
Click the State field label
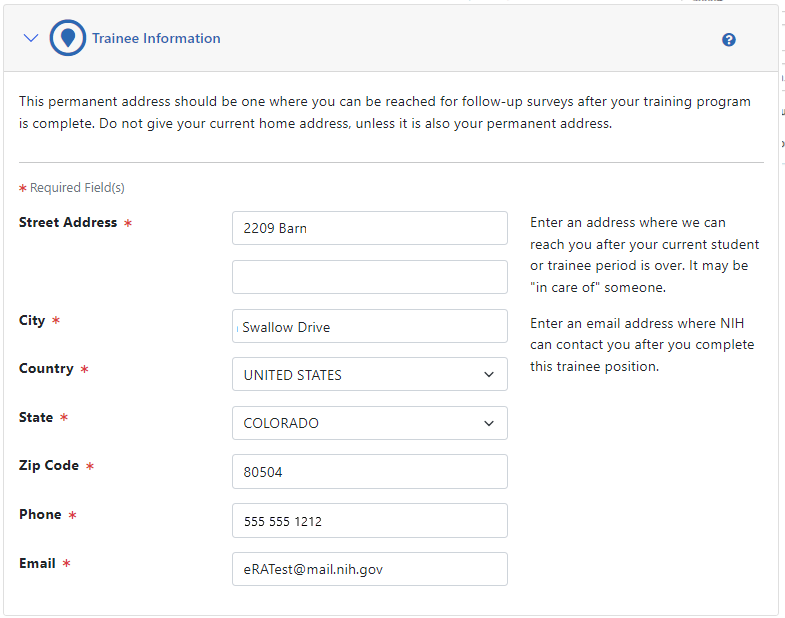pos(36,417)
